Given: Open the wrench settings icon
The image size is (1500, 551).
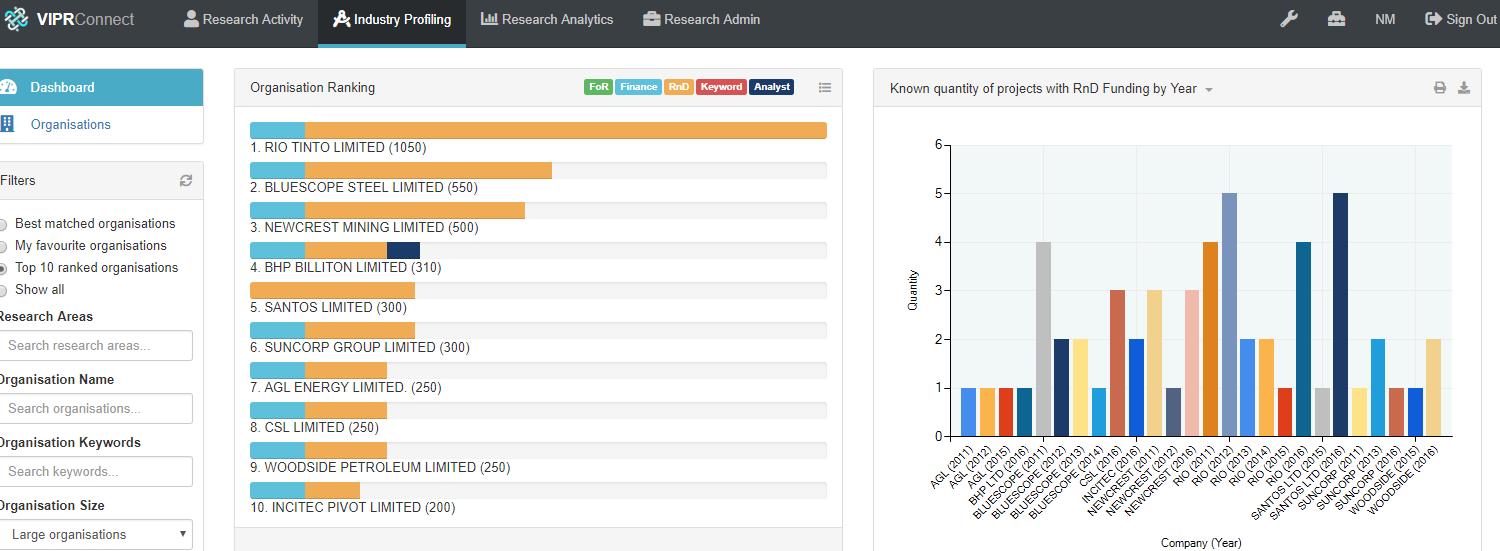Looking at the screenshot, I should pos(1289,19).
